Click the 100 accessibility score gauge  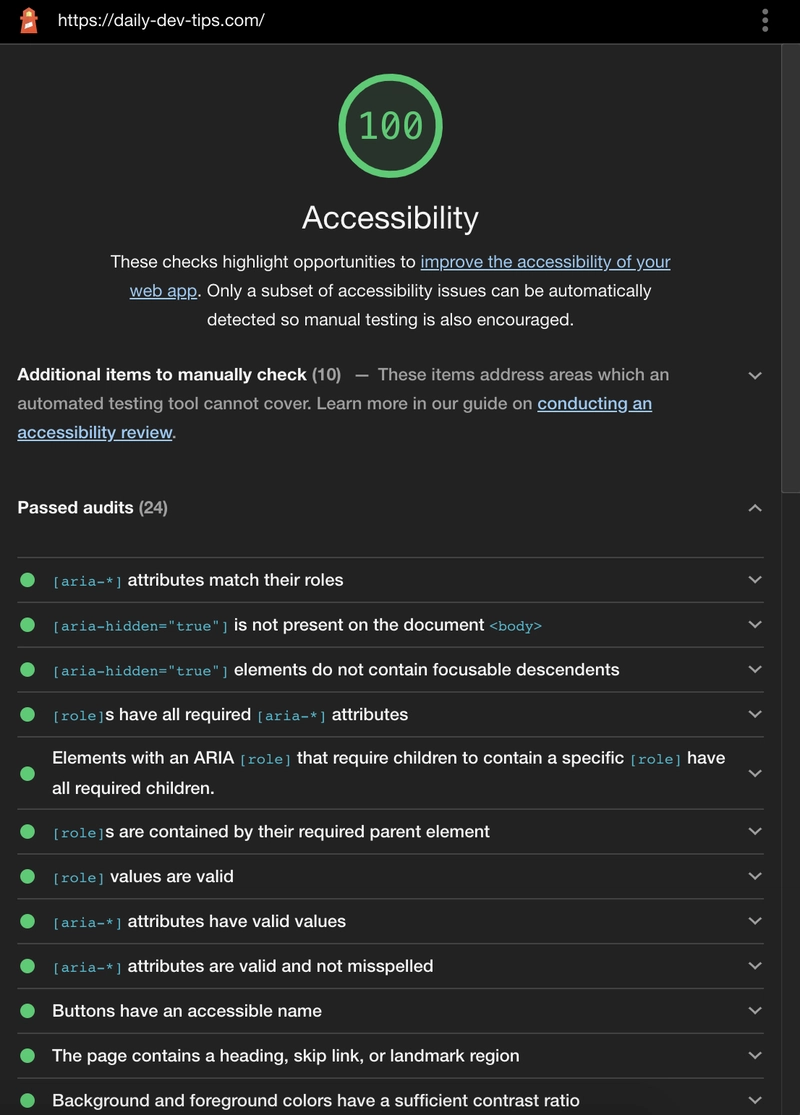coord(390,126)
